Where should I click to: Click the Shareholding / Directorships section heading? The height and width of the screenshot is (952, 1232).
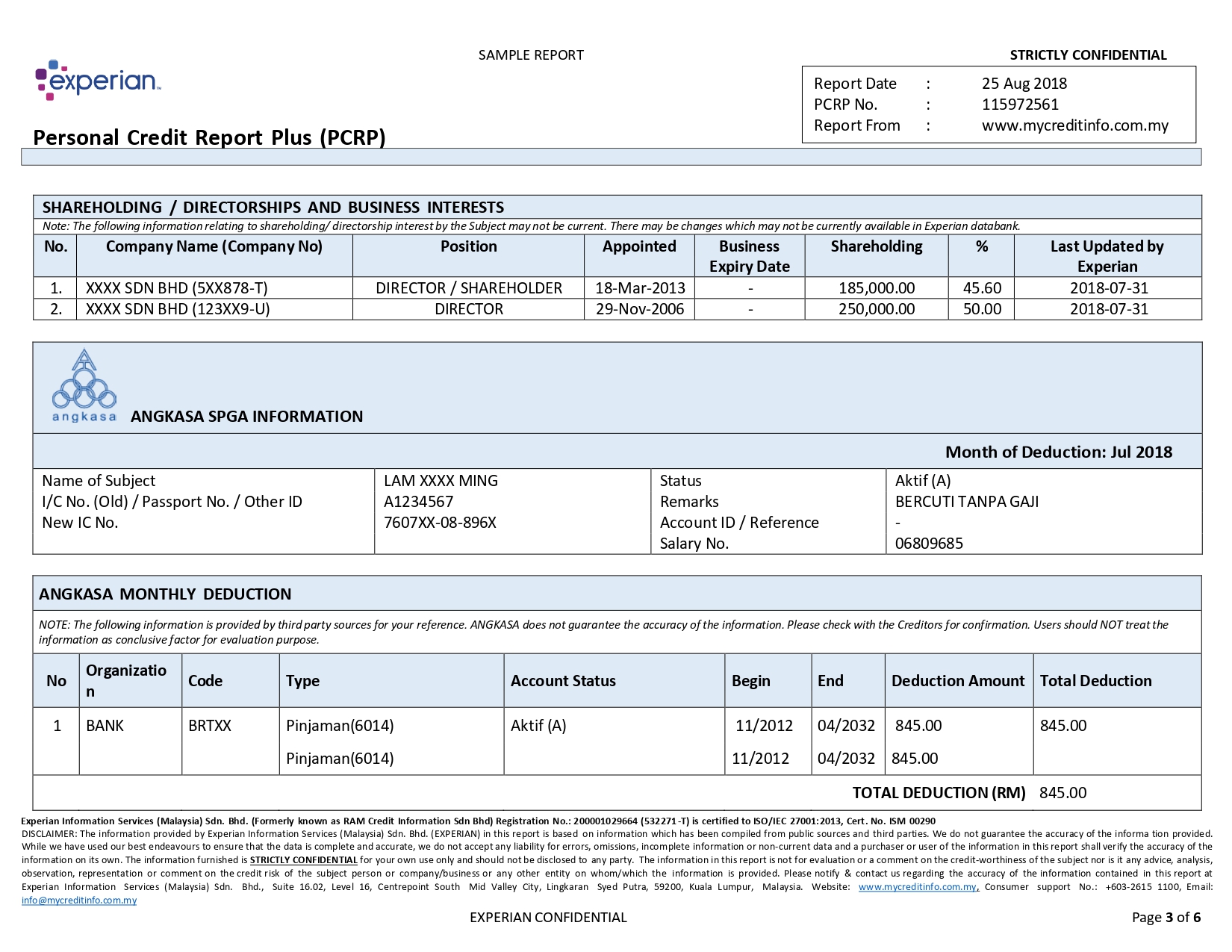pyautogui.click(x=273, y=208)
